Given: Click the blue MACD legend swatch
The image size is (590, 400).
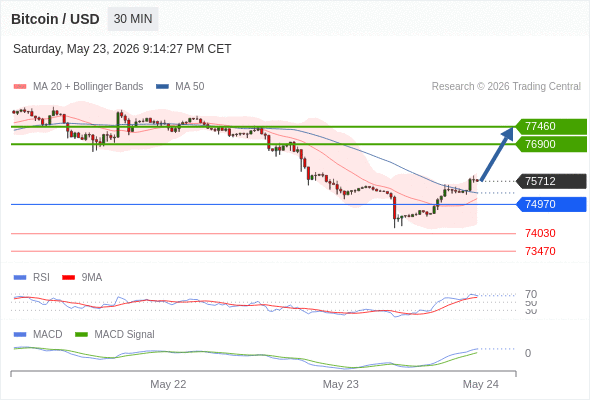Looking at the screenshot, I should pyautogui.click(x=20, y=335).
